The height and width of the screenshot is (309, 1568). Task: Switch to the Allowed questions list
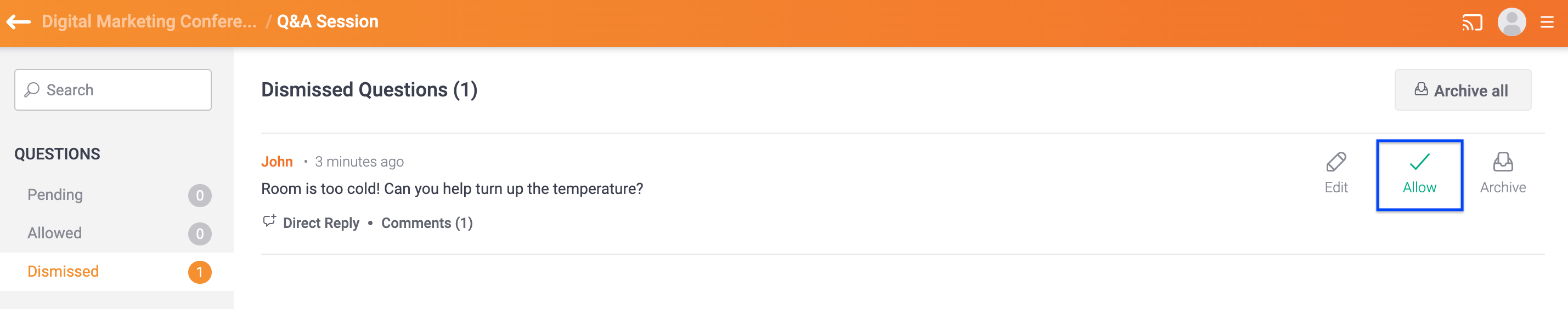[x=117, y=233]
